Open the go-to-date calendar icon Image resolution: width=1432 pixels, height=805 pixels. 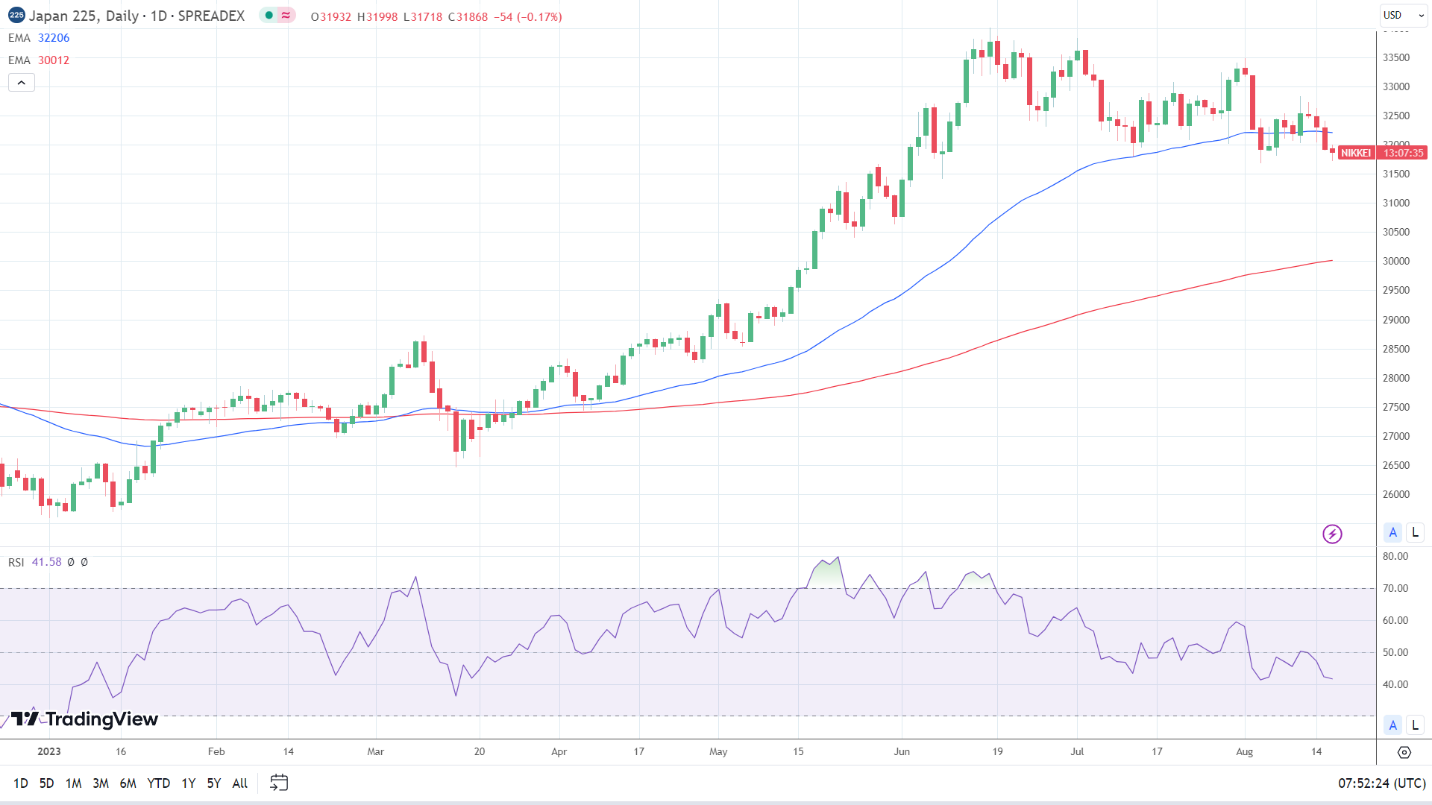tap(279, 782)
